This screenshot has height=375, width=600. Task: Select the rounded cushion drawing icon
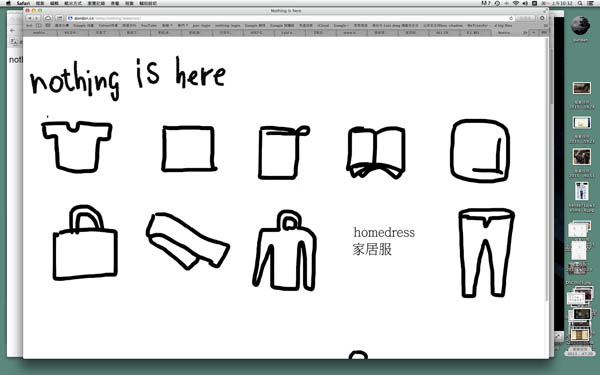point(480,151)
